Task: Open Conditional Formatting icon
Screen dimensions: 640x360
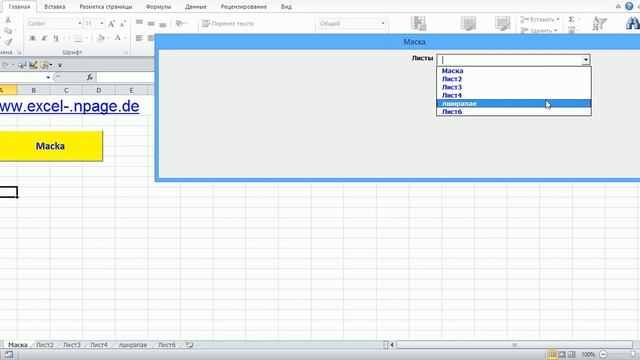Action: point(418,24)
